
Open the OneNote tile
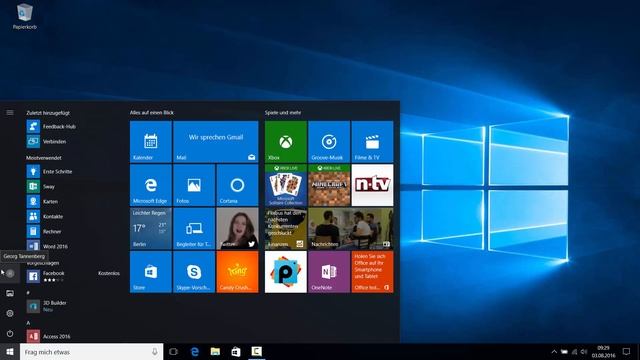pyautogui.click(x=329, y=272)
